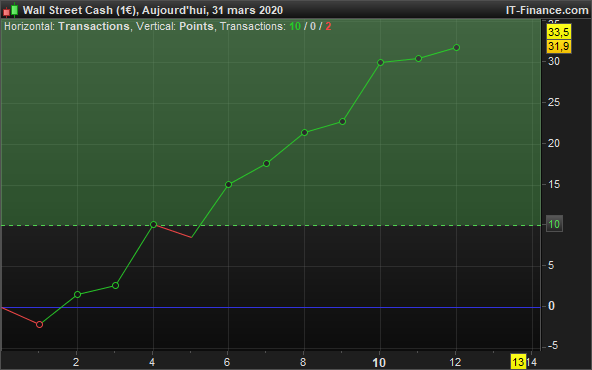Click the yellow 13 marker on the horizontal axis
The width and height of the screenshot is (592, 370).
coord(518,362)
